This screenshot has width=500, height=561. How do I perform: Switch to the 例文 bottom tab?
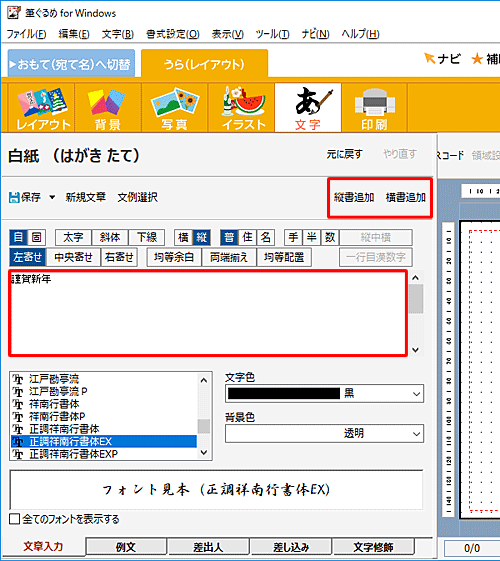point(126,547)
